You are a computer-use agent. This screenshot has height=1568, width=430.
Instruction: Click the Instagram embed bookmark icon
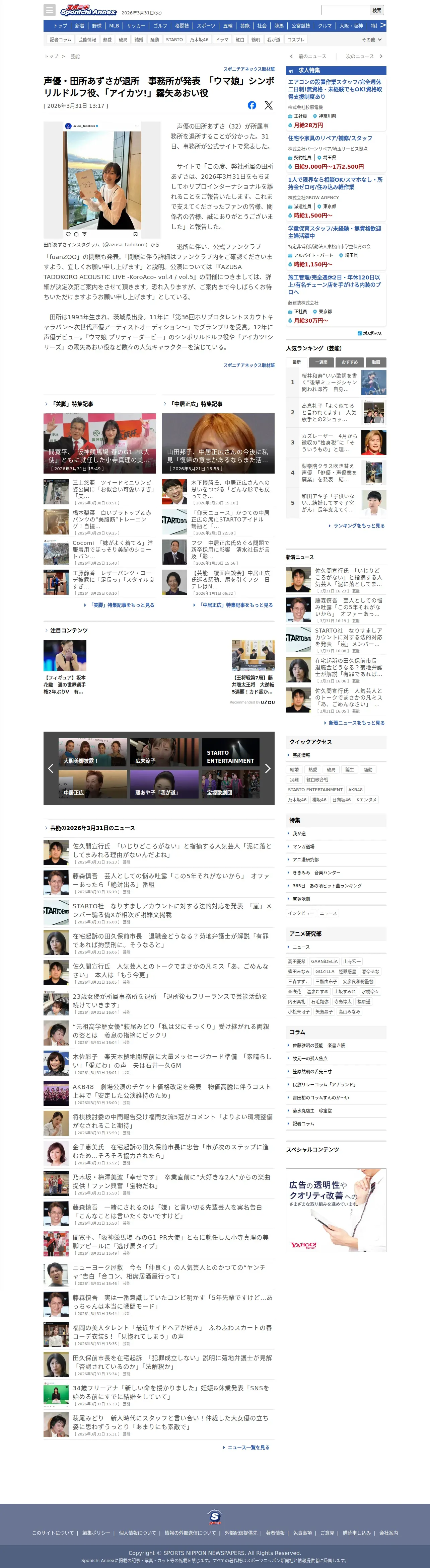135,234
